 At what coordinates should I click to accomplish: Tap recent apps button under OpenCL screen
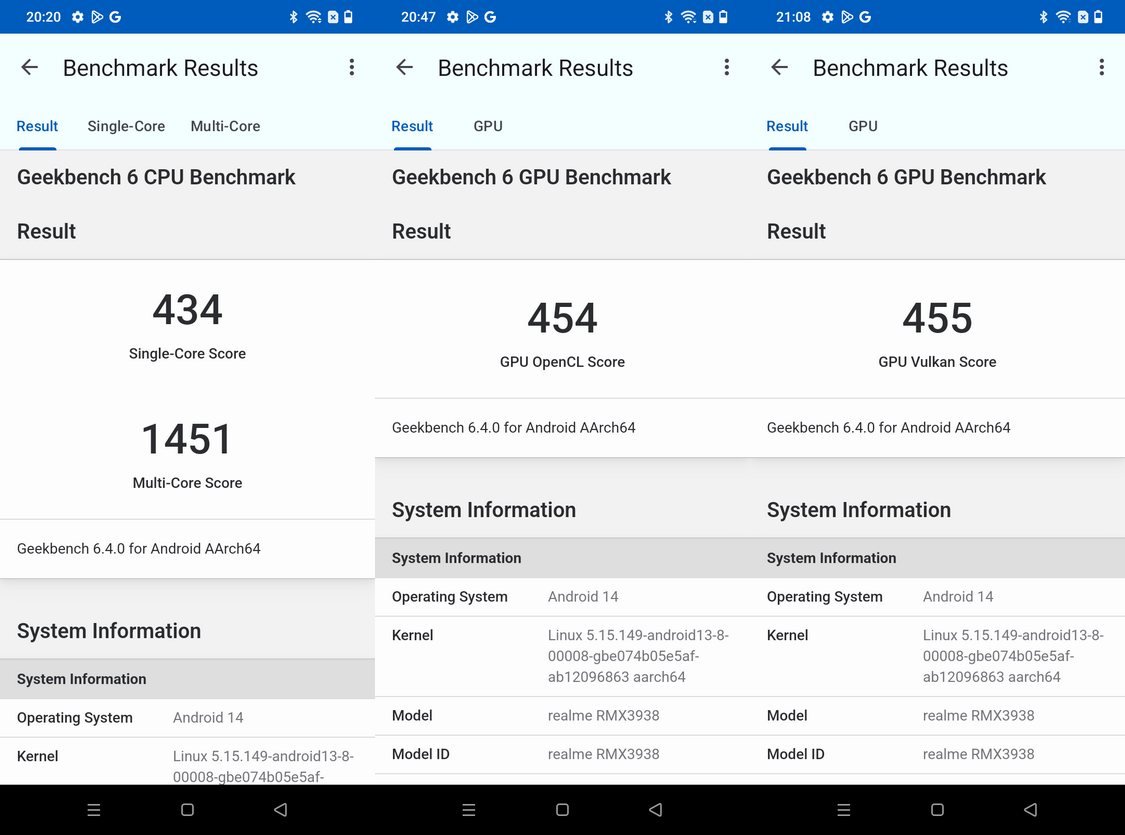(469, 810)
